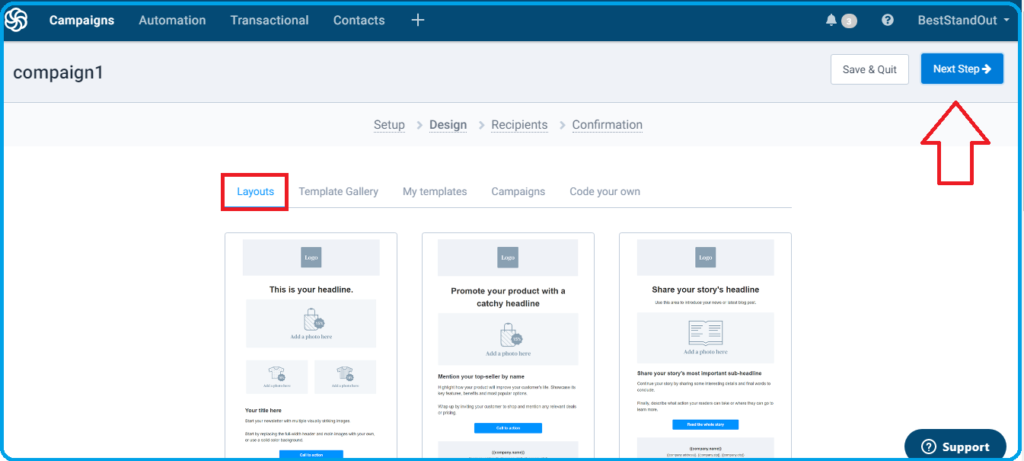Click the Next Step button
This screenshot has height=461, width=1024.
(x=962, y=69)
